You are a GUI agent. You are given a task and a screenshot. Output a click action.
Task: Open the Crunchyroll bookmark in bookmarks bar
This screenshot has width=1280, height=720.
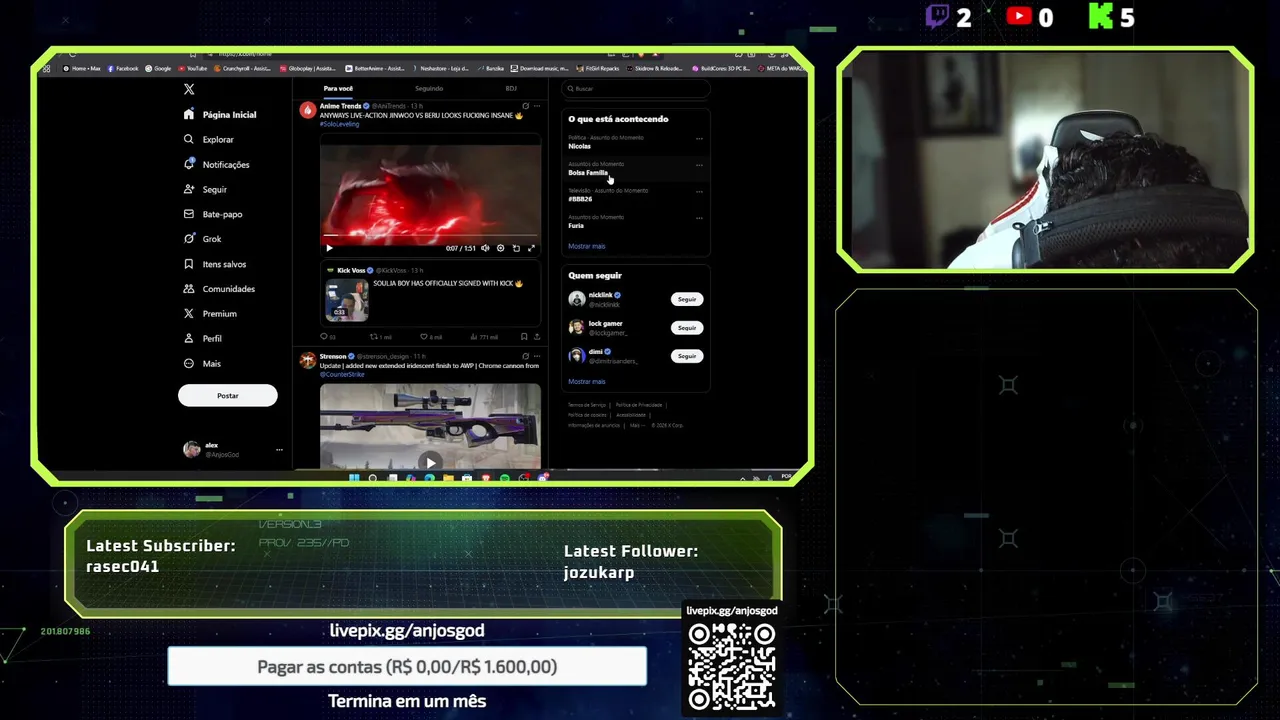(x=243, y=68)
